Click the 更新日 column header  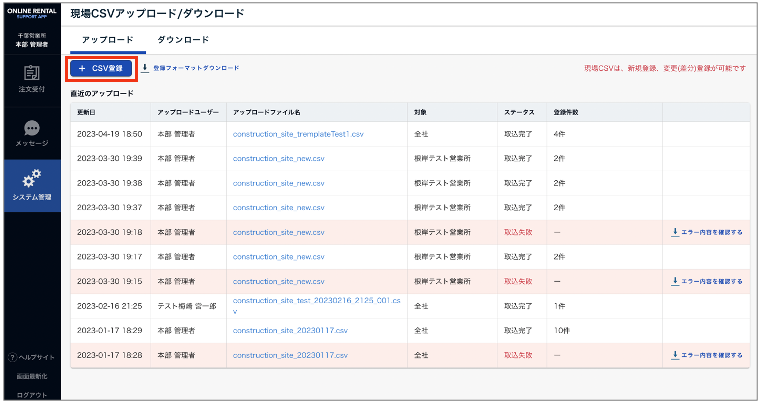pos(87,112)
